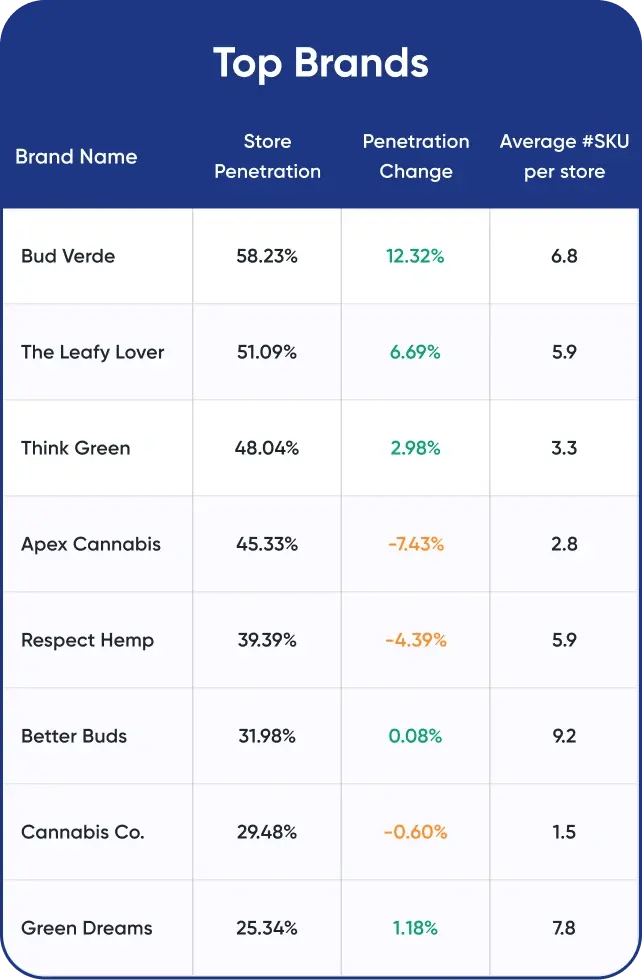The width and height of the screenshot is (642, 980).
Task: Click Bud Verde's 58.23% store penetration
Action: coord(267,256)
